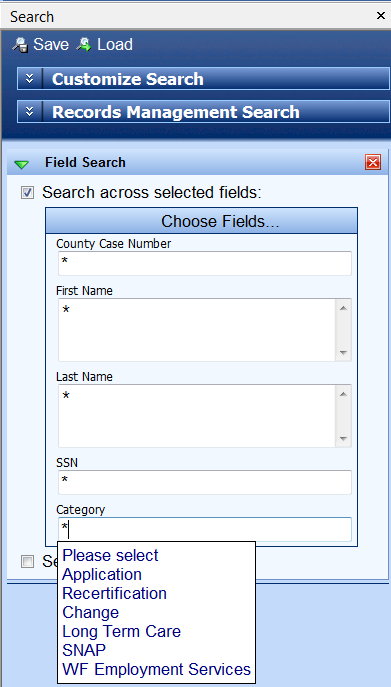Uncheck Search across selected fields checkbox

[x=27, y=193]
